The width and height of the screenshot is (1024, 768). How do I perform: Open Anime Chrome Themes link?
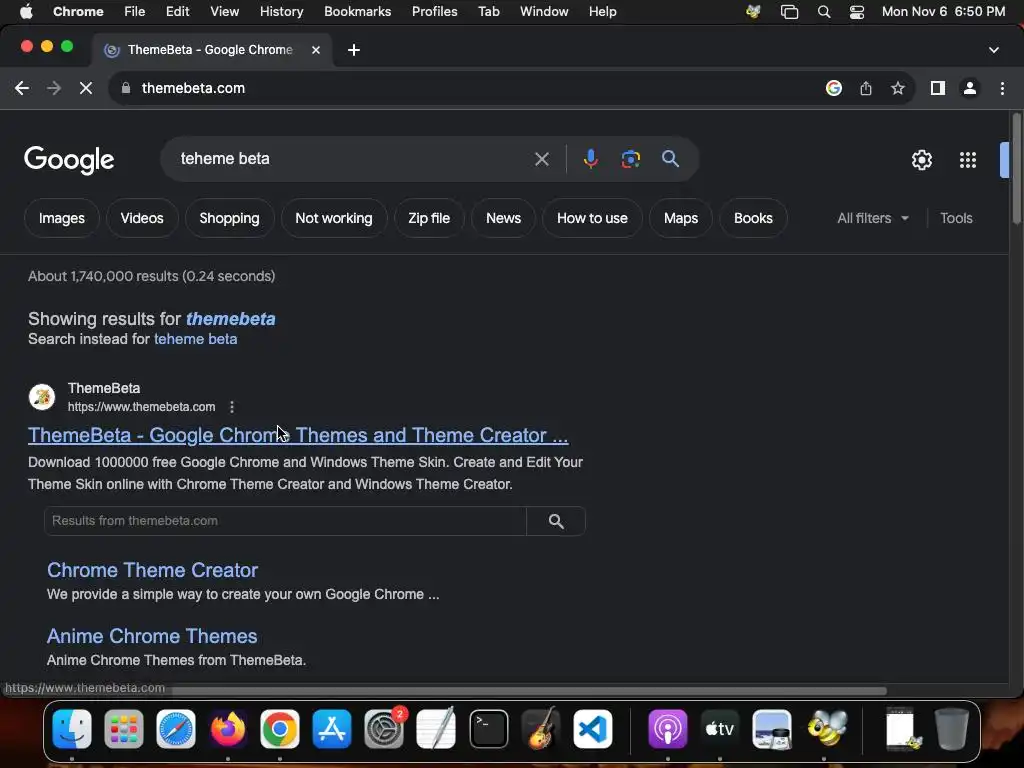click(x=152, y=636)
